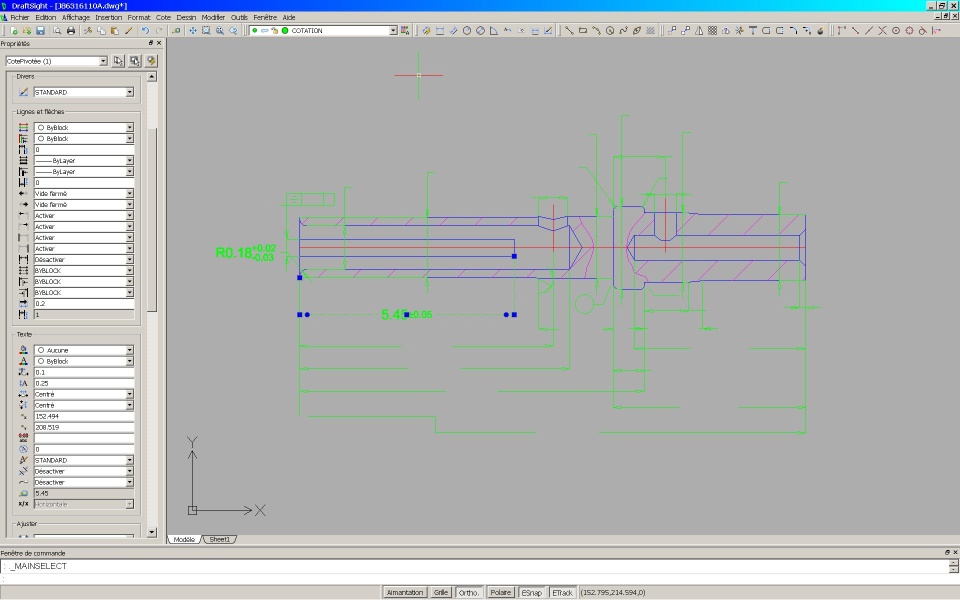960x600 pixels.
Task: Click the Cut scissors icon
Action: tap(88, 30)
